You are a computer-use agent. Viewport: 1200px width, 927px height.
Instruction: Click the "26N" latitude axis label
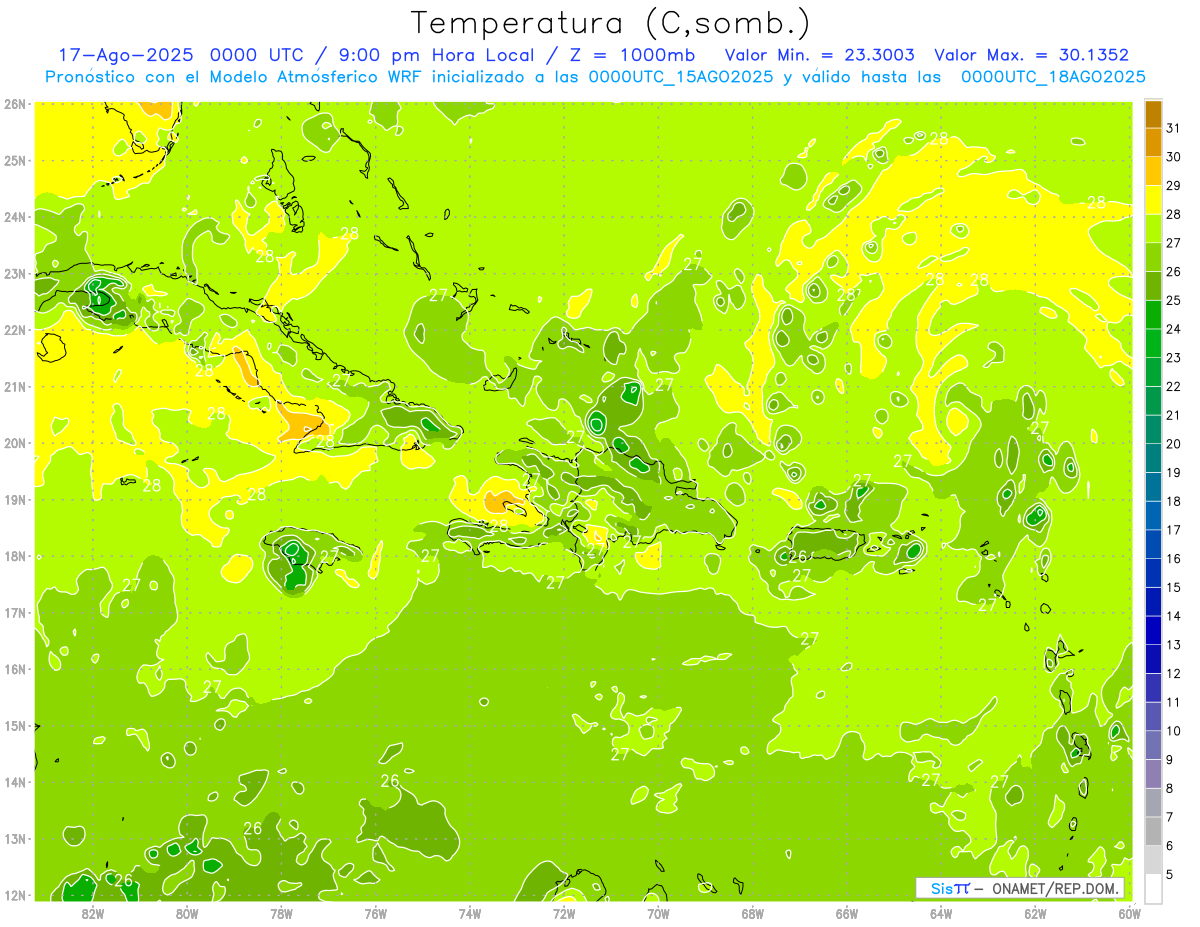tap(15, 104)
